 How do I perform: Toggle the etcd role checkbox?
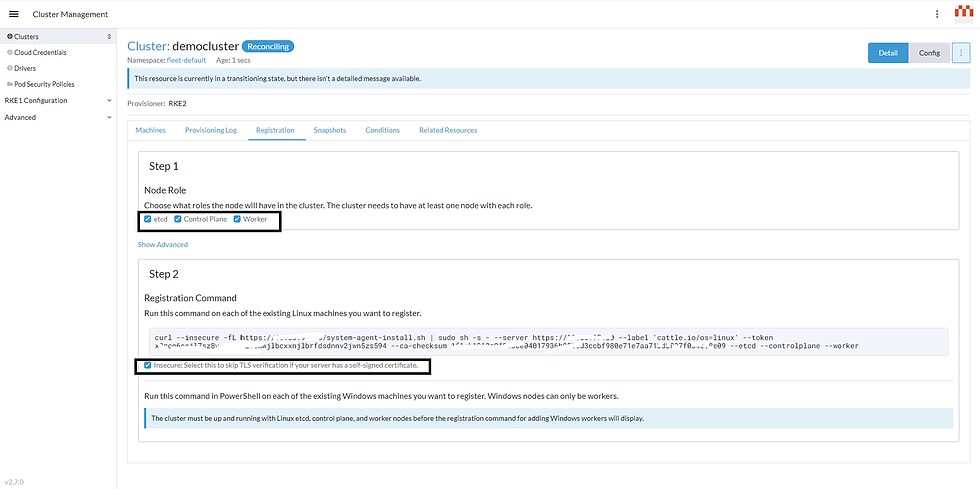148,219
